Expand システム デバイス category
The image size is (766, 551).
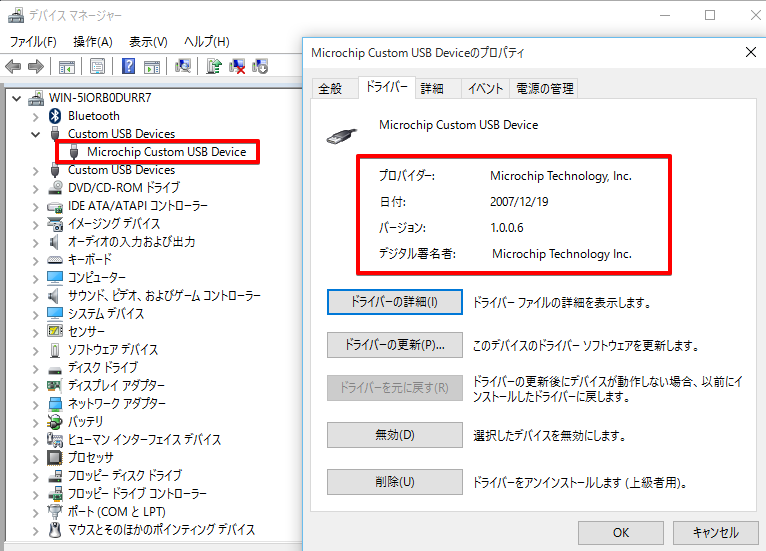35,314
